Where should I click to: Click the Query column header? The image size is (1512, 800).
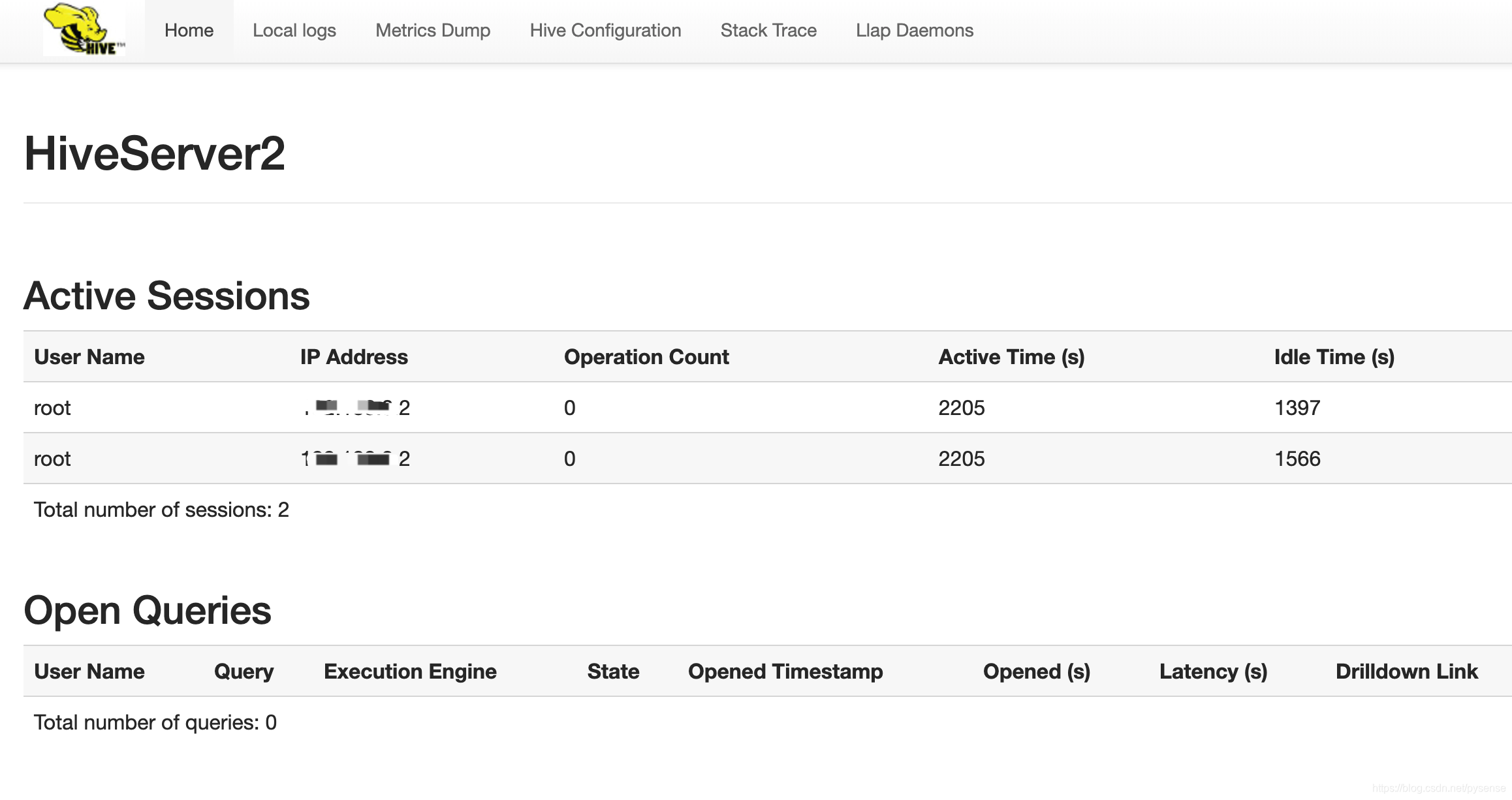(x=244, y=671)
